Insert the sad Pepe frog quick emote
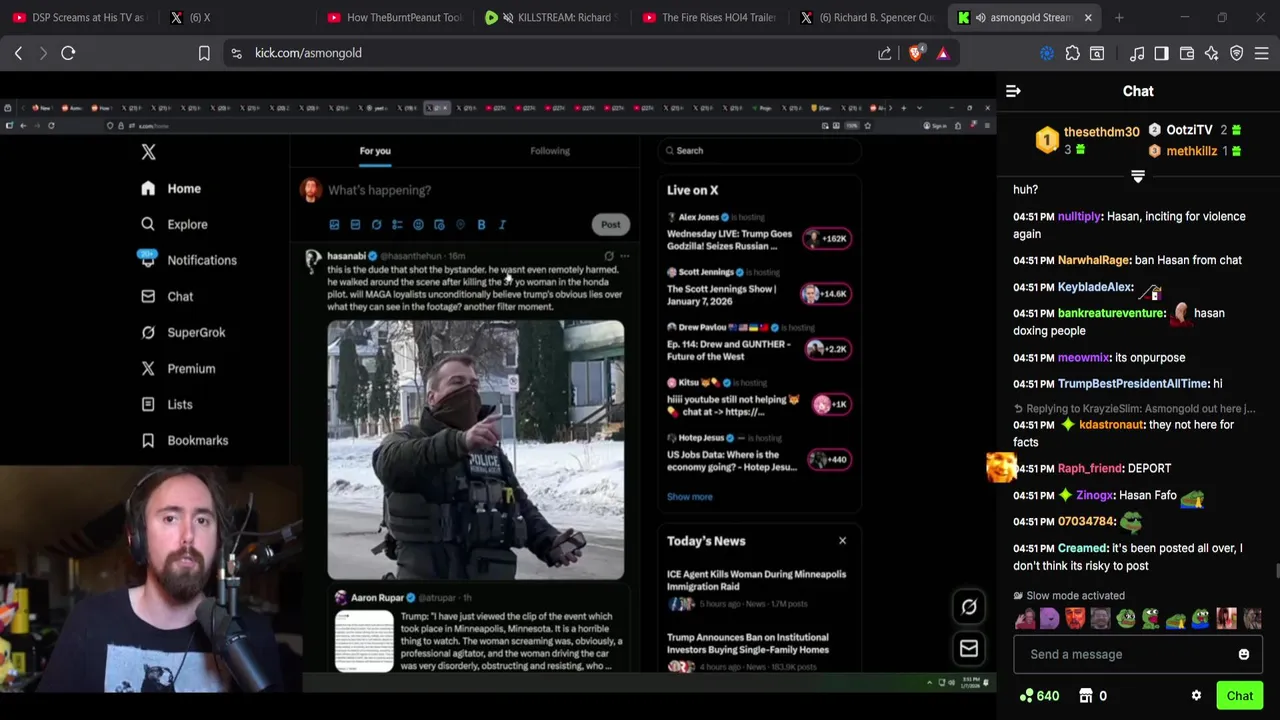Screen dimensions: 1280x720 coord(1125,618)
